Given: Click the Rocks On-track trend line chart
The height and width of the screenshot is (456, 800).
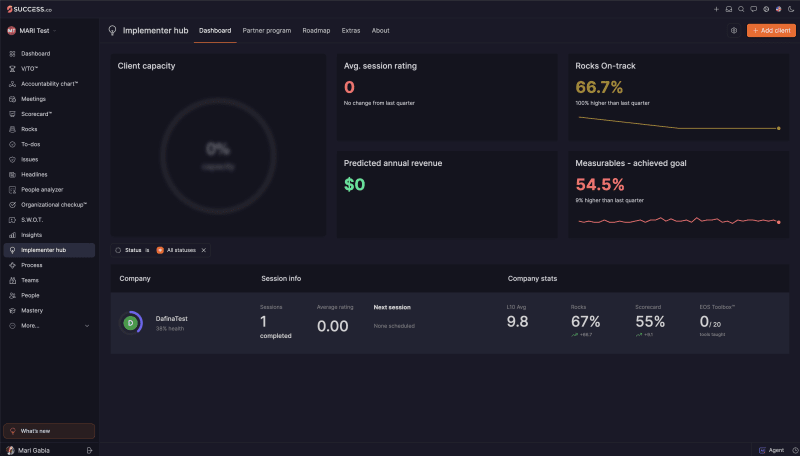Looking at the screenshot, I should tap(679, 123).
